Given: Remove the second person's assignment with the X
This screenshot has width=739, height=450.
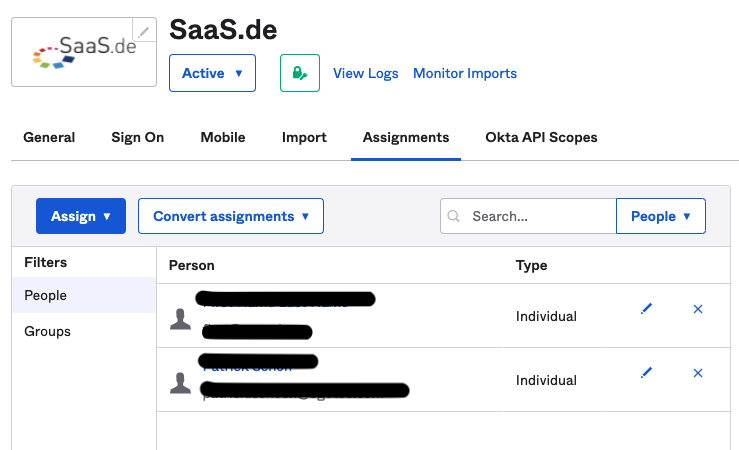Looking at the screenshot, I should [x=698, y=373].
